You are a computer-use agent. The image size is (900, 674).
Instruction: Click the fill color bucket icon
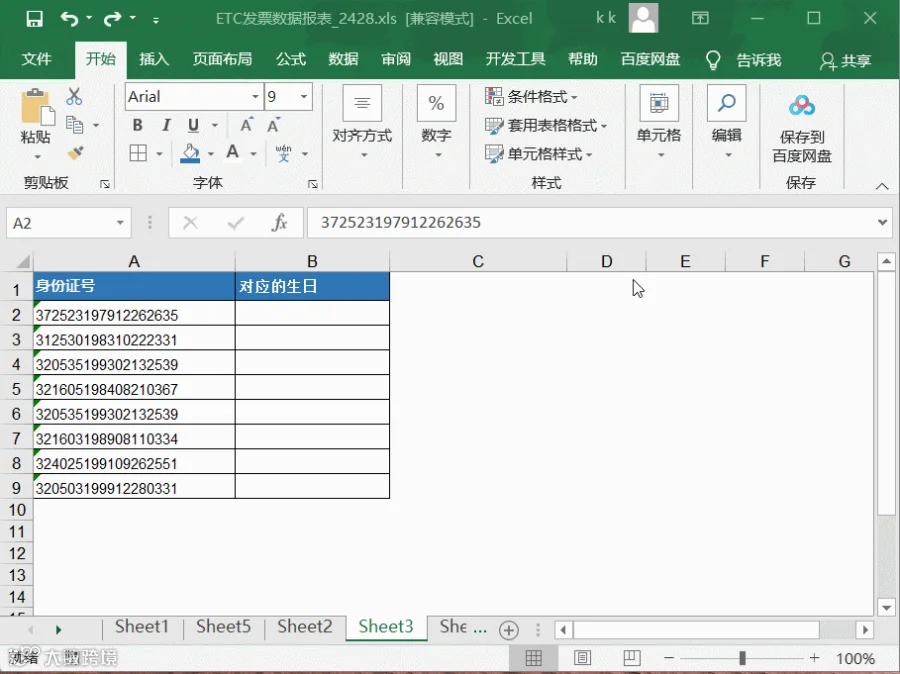pyautogui.click(x=190, y=153)
